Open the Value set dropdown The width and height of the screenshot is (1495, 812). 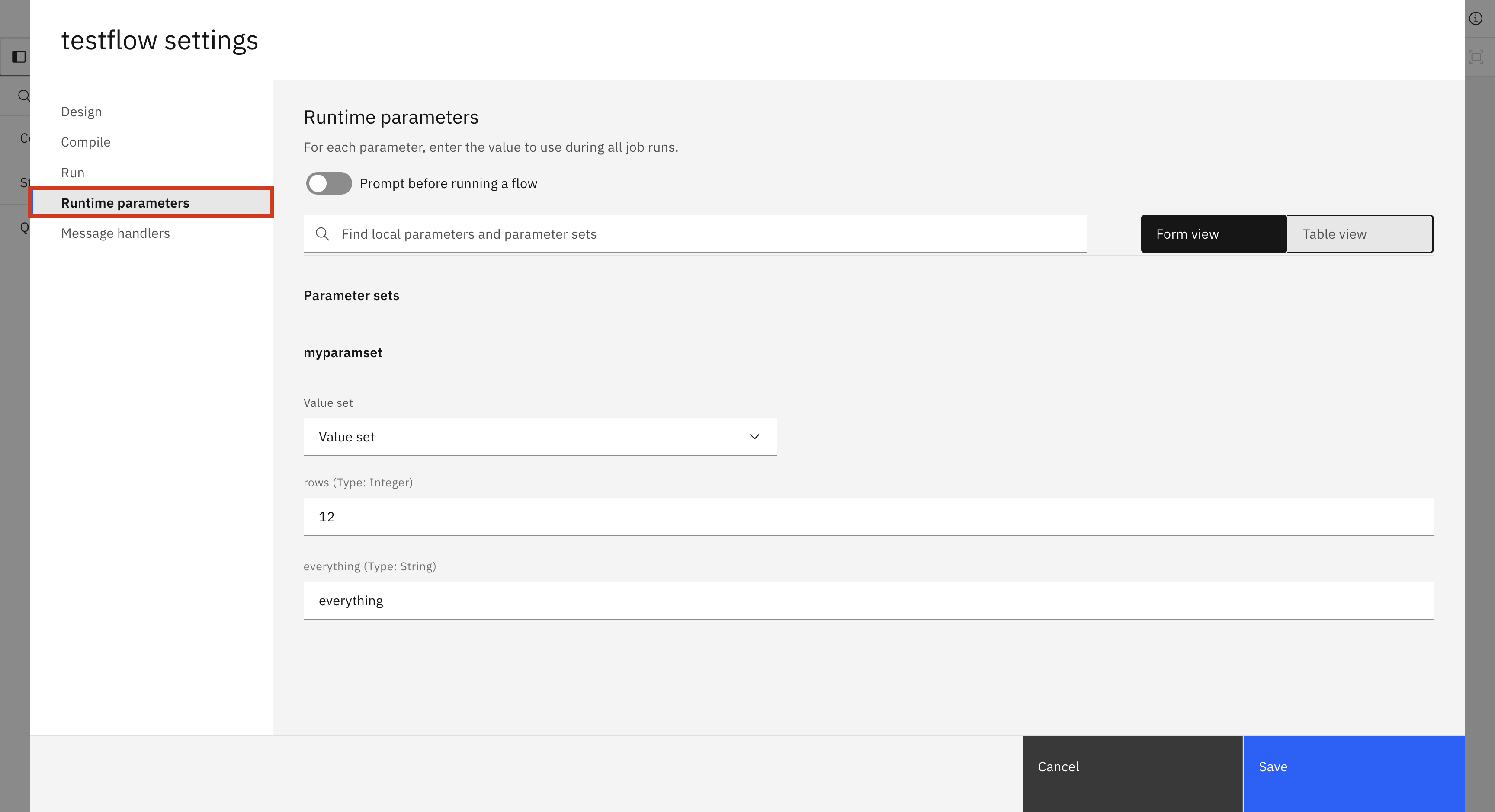click(x=540, y=437)
